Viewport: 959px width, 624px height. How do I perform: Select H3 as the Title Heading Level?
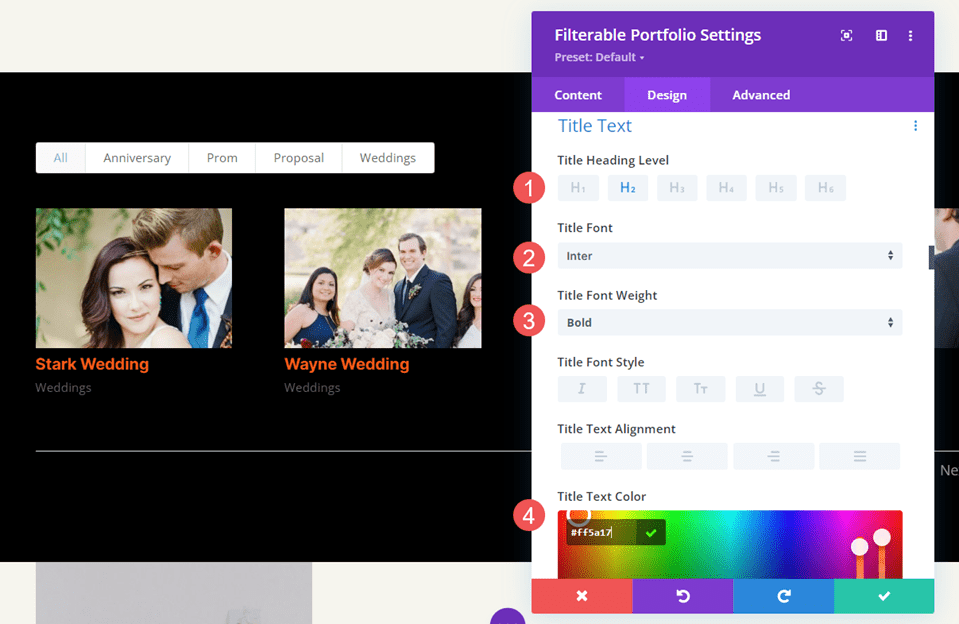coord(677,188)
